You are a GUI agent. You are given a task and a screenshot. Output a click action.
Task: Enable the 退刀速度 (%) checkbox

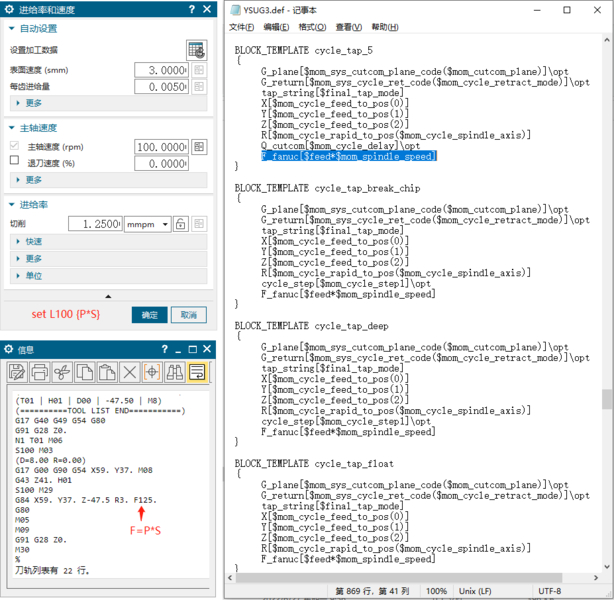[14, 161]
